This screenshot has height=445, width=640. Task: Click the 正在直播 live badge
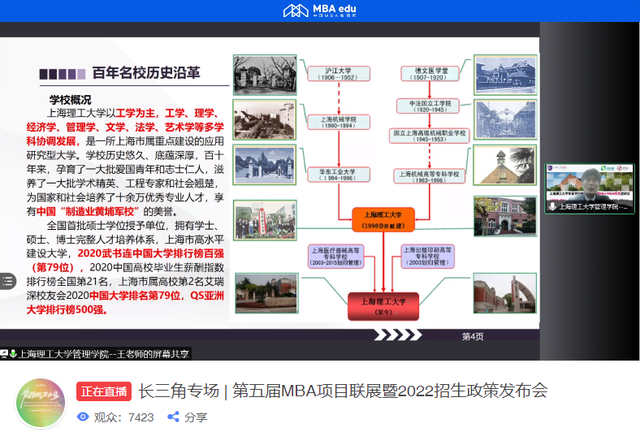click(104, 392)
